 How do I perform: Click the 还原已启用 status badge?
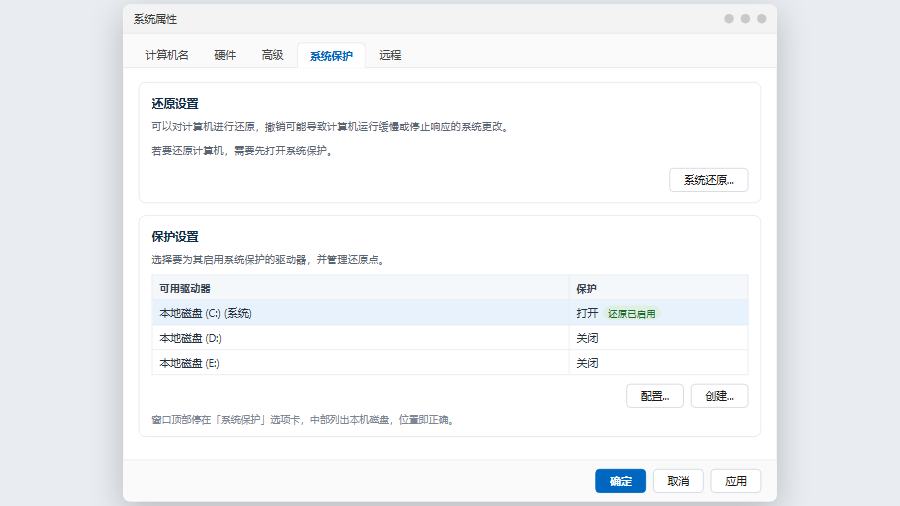point(631,314)
